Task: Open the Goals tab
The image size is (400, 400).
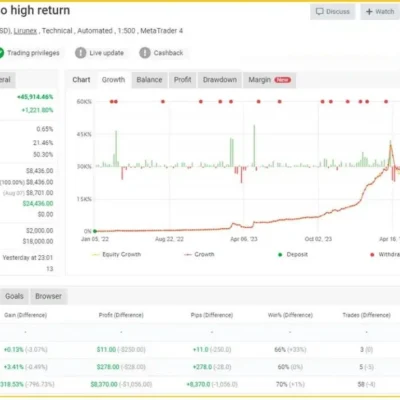Action: pyautogui.click(x=14, y=296)
